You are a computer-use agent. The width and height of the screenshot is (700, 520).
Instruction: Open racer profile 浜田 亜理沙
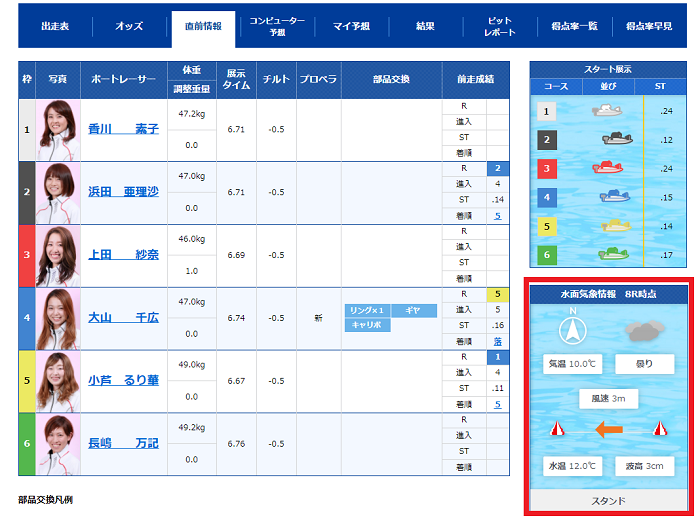click(123, 192)
